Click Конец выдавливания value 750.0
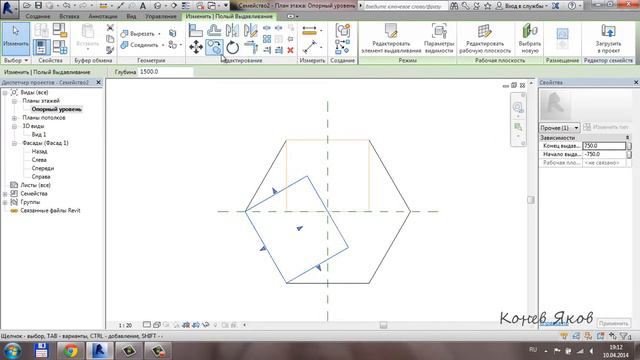This screenshot has width=640, height=360. click(604, 146)
